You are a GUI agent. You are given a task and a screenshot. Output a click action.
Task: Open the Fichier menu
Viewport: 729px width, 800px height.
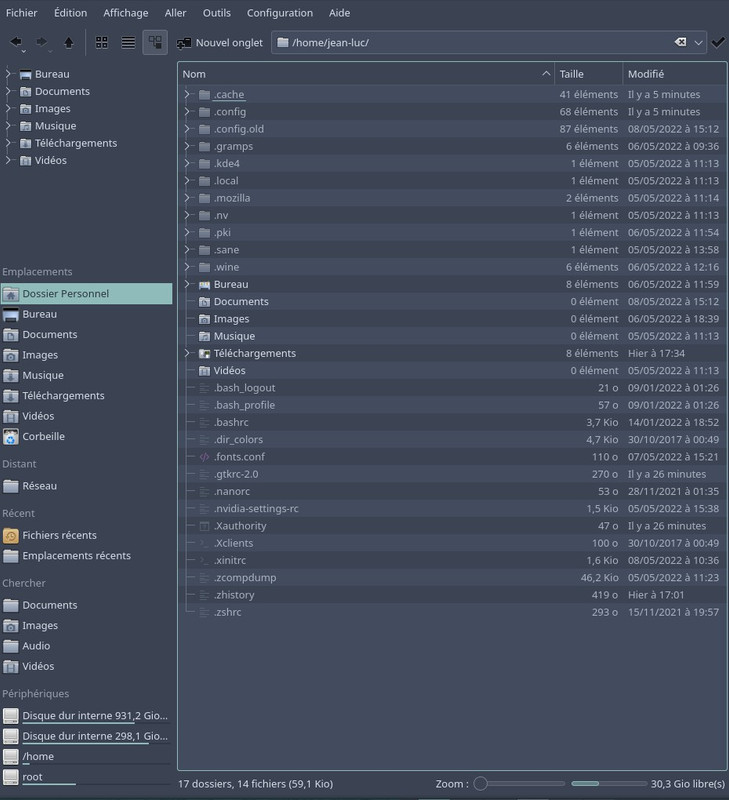coord(21,13)
